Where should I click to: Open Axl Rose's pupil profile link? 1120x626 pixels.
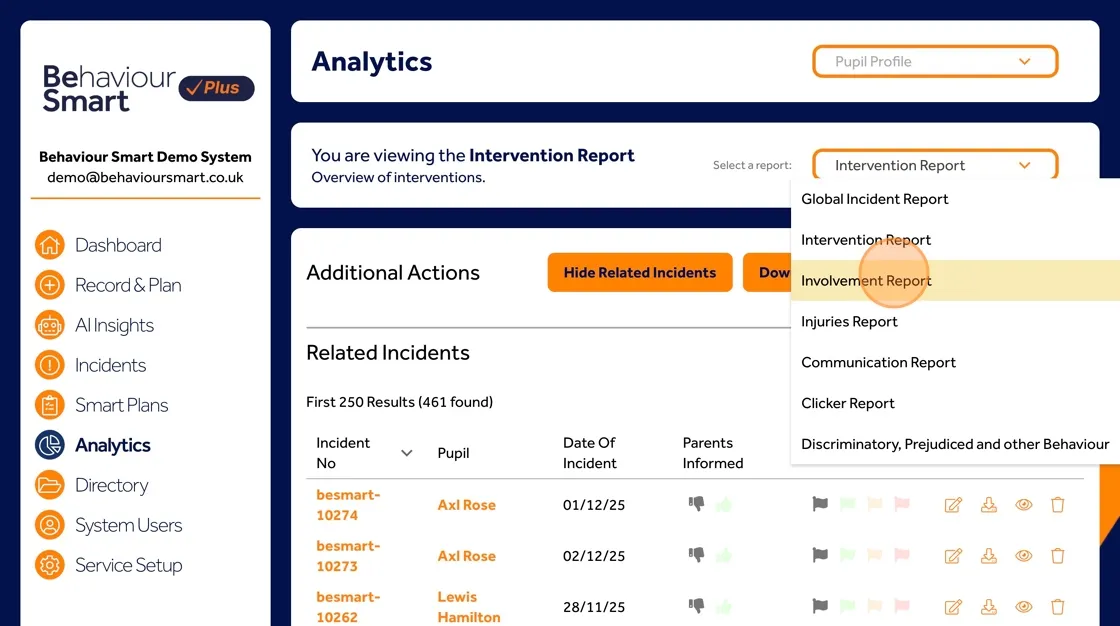click(x=466, y=505)
